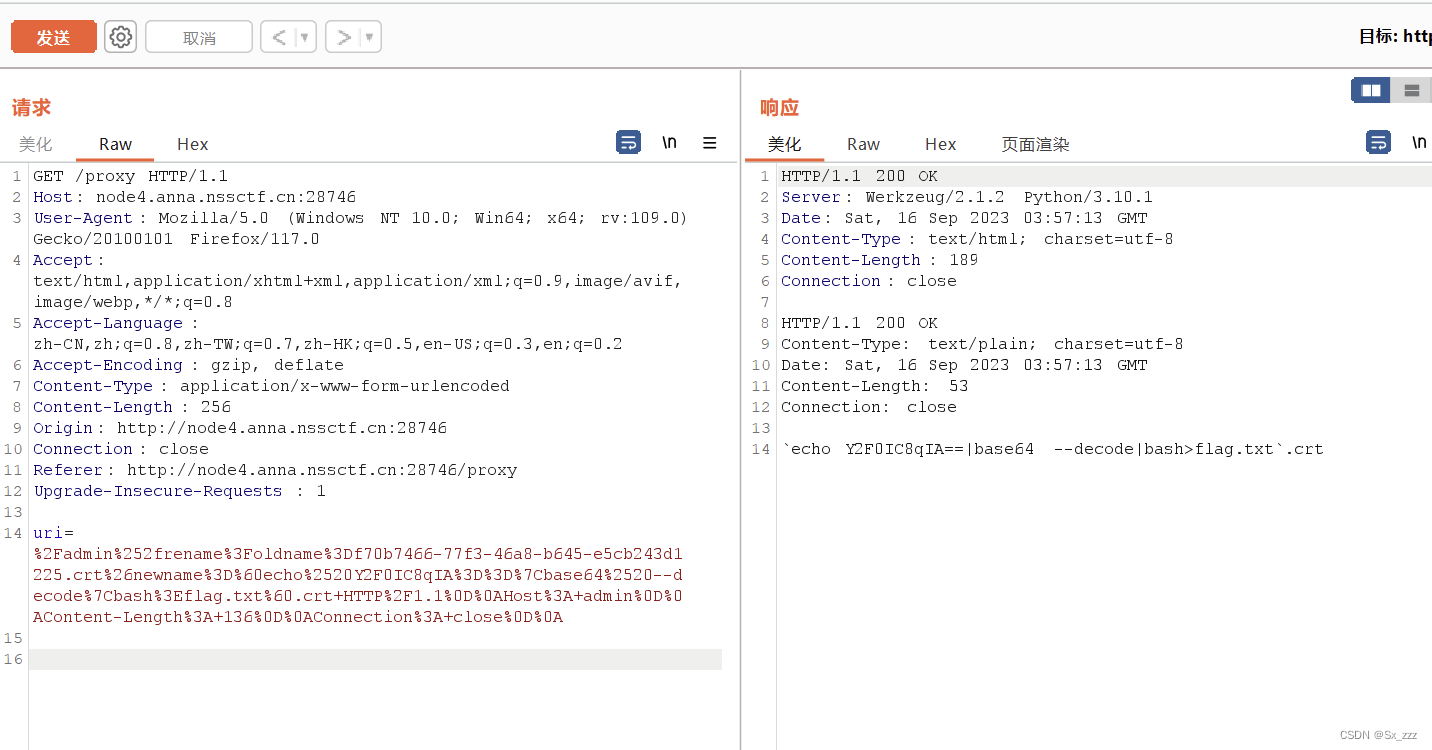The image size is (1432, 750).
Task: Click the orange 发送 send button
Action: pos(54,38)
